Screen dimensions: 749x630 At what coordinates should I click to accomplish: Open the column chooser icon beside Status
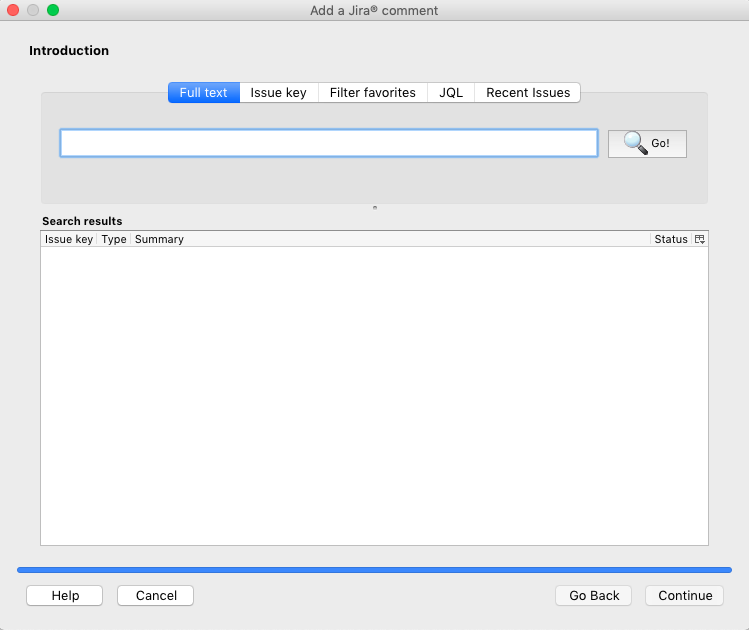(x=700, y=239)
